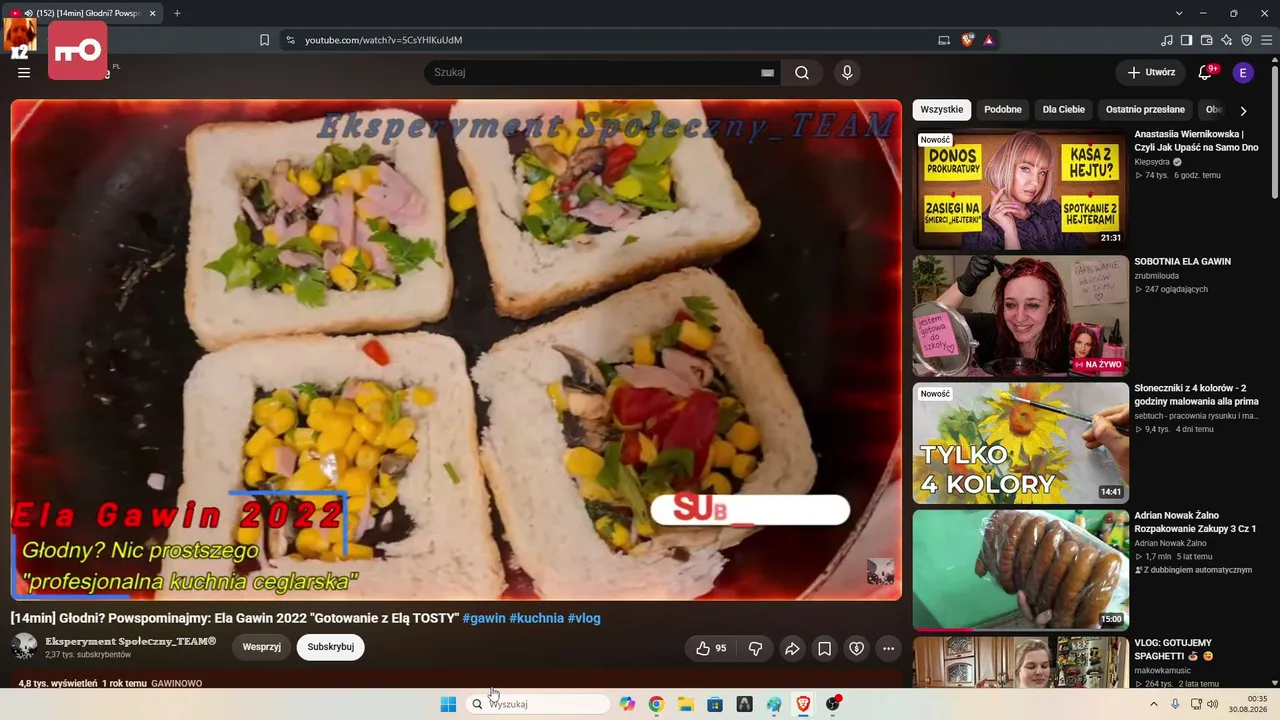Show hidden system tray icons
Viewport: 1280px width, 720px height.
[1153, 704]
